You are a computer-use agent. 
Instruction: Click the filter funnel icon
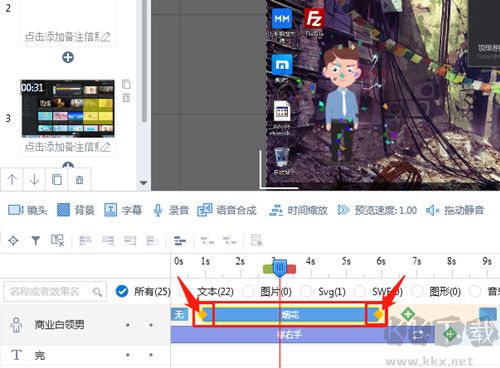(x=36, y=240)
